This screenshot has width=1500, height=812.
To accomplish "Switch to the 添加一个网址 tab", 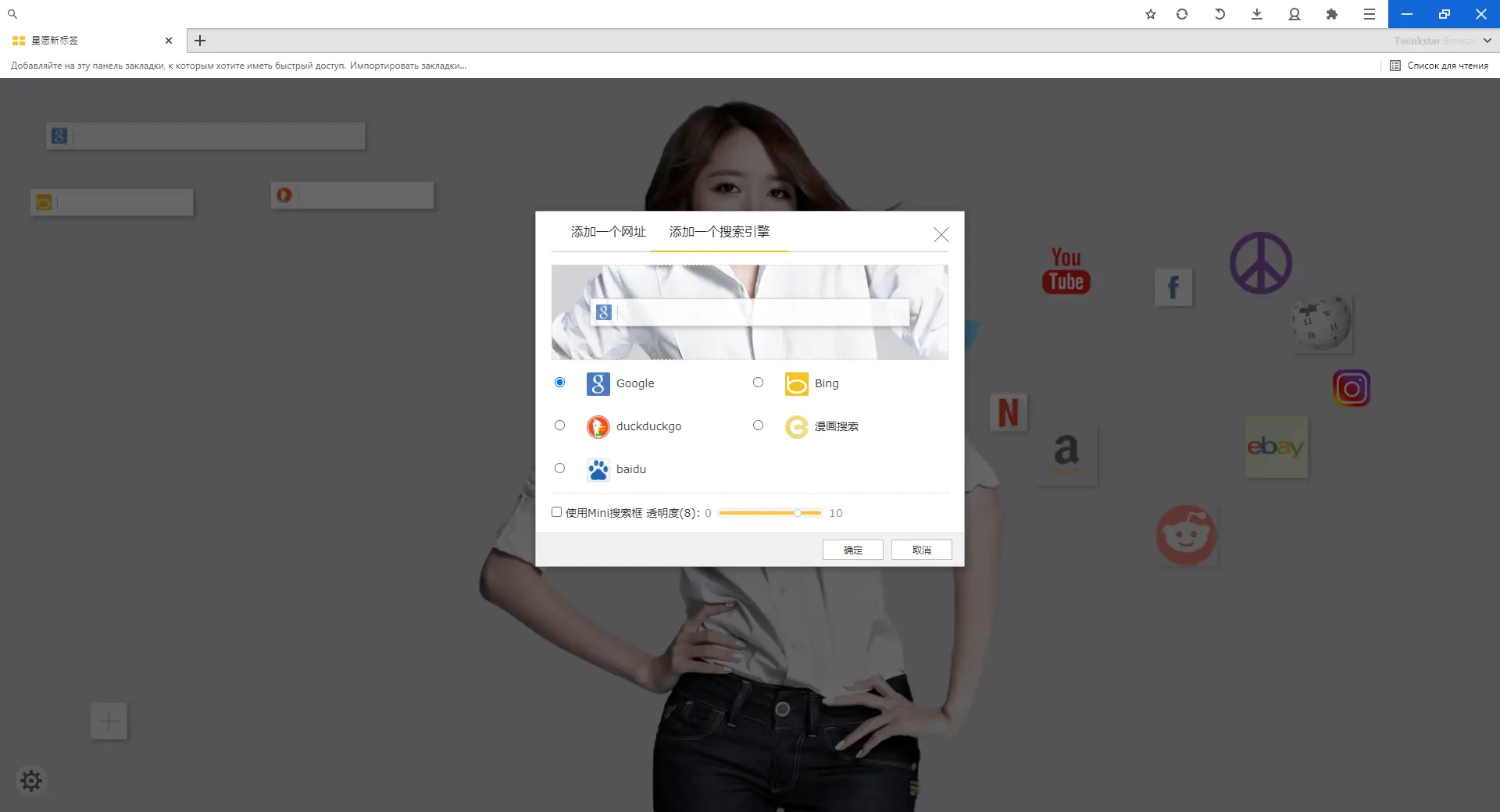I will point(608,232).
